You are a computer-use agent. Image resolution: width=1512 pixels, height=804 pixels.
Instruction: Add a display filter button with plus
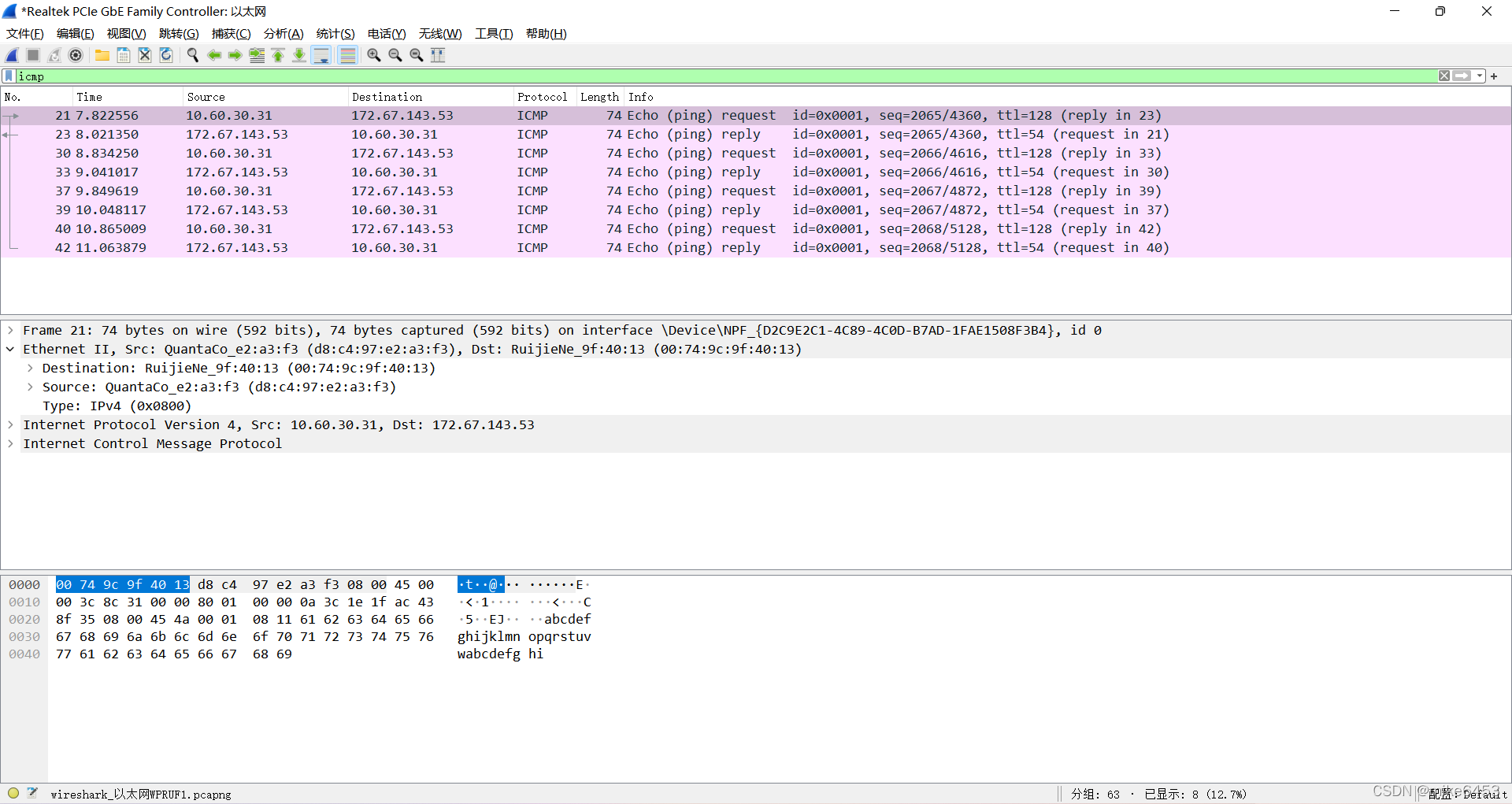tap(1494, 76)
